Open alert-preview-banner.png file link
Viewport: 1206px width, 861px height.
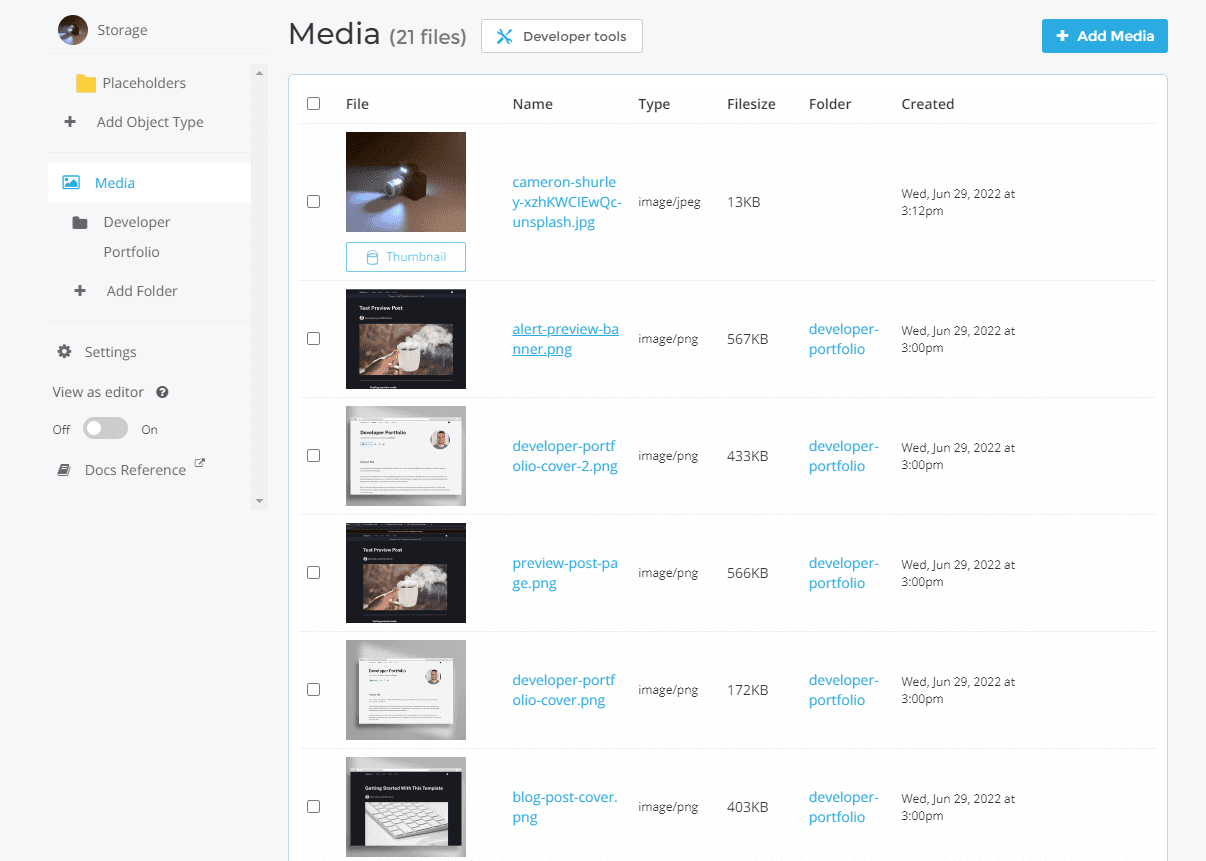point(566,339)
